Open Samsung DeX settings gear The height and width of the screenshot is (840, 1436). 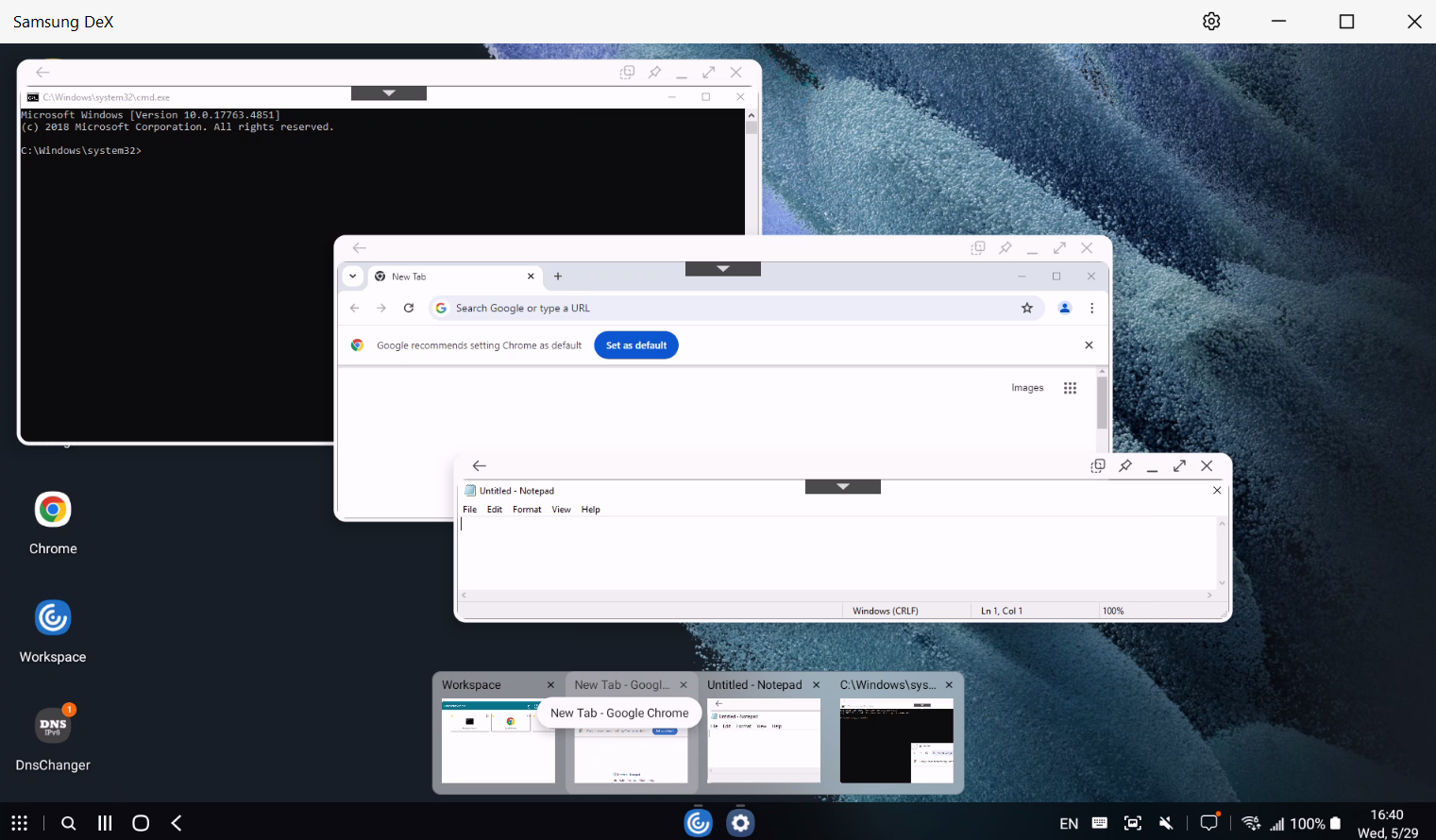point(1211,22)
